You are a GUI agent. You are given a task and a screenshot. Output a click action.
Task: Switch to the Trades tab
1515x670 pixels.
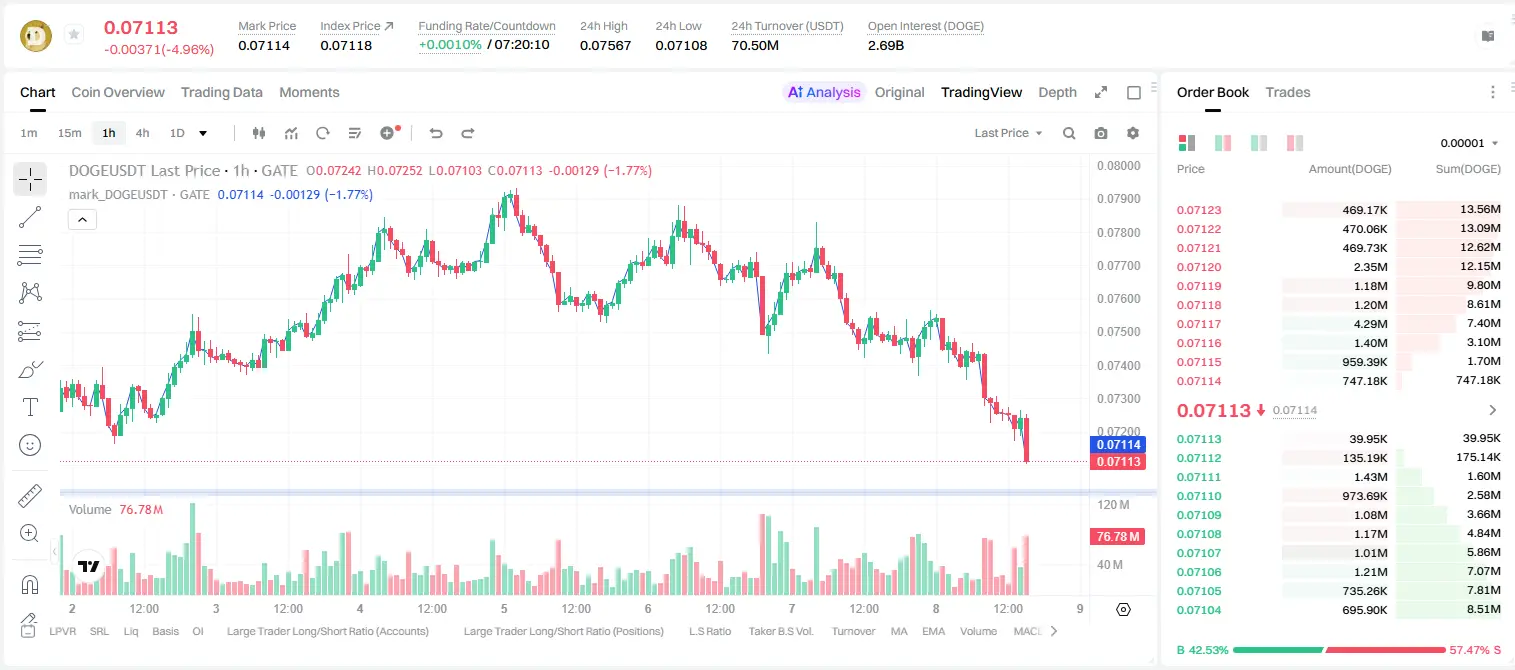1288,92
